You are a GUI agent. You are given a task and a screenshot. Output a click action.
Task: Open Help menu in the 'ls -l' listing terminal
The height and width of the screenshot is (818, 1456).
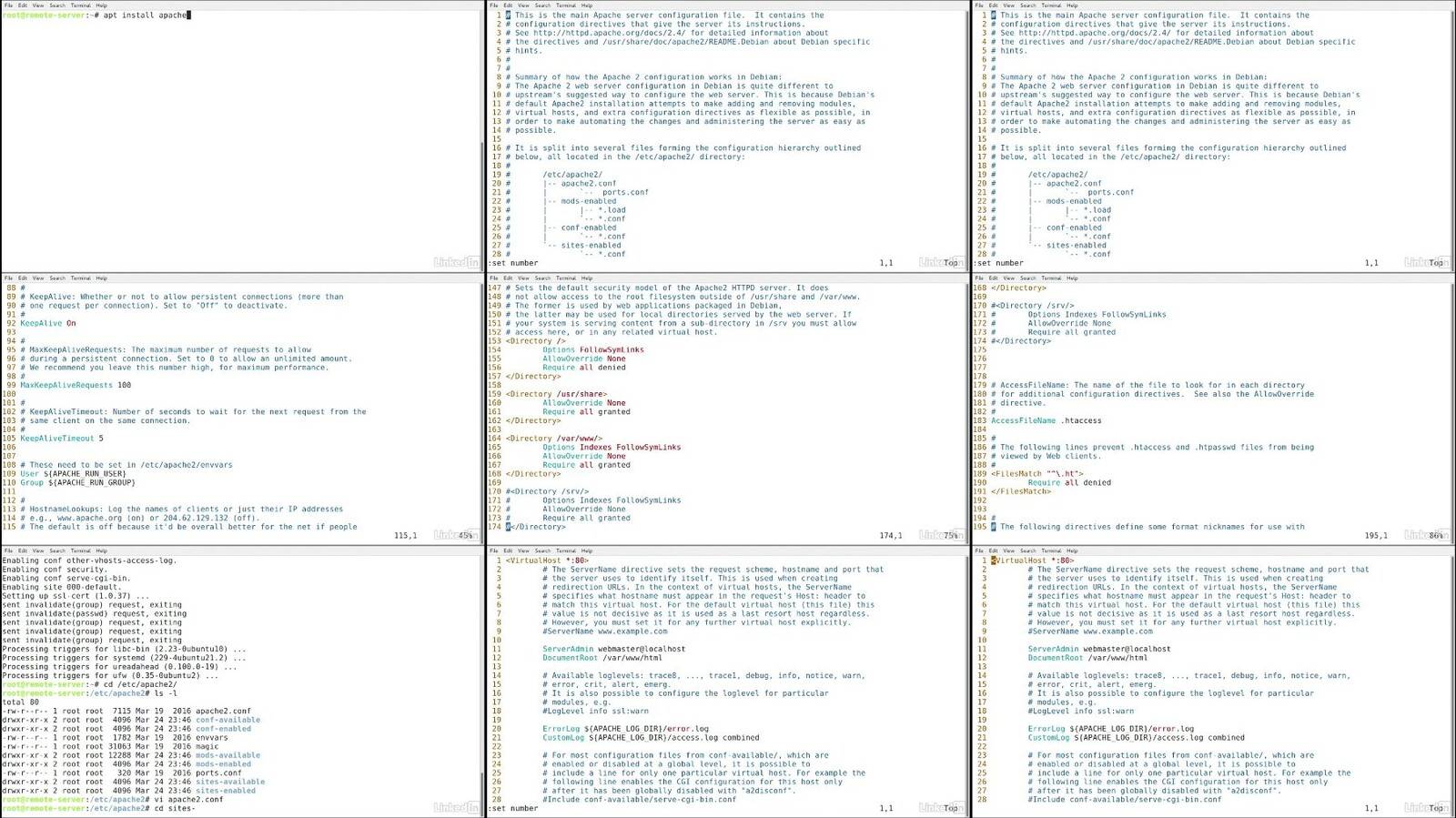(101, 551)
